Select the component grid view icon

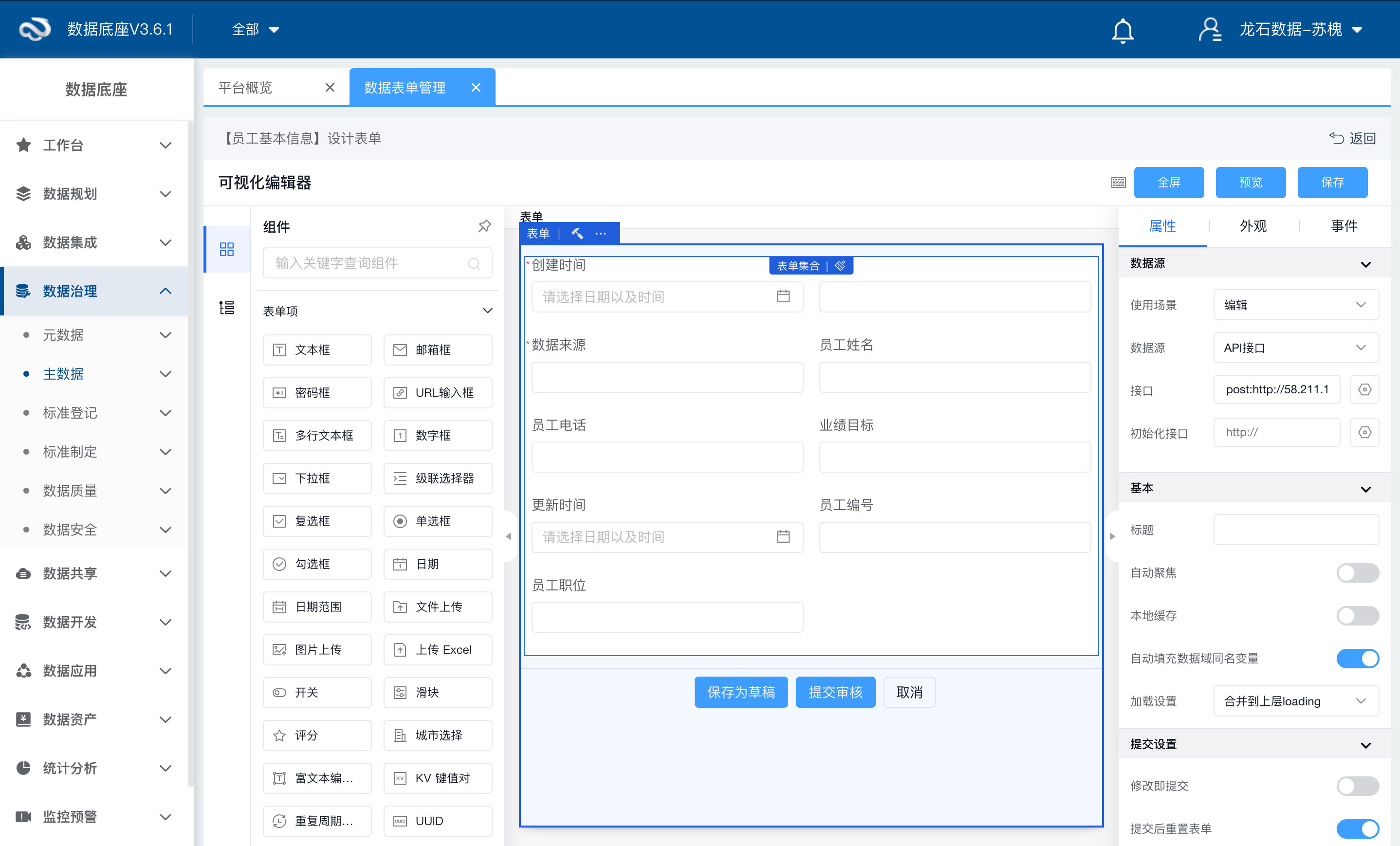(227, 249)
